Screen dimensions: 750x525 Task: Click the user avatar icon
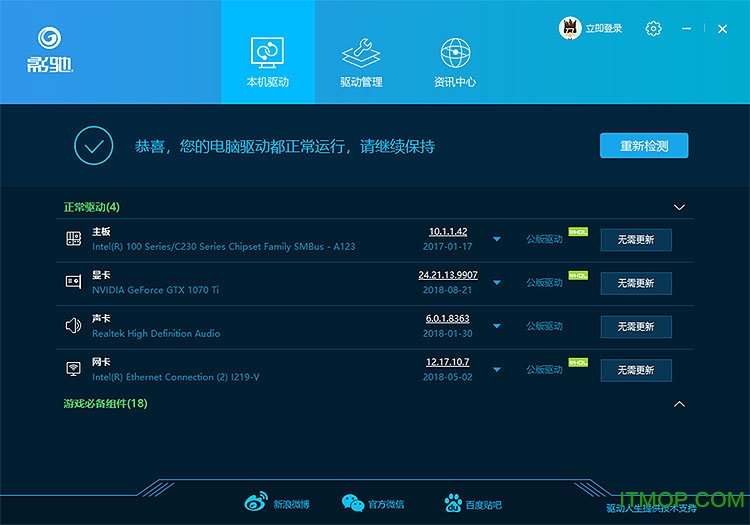(570, 29)
